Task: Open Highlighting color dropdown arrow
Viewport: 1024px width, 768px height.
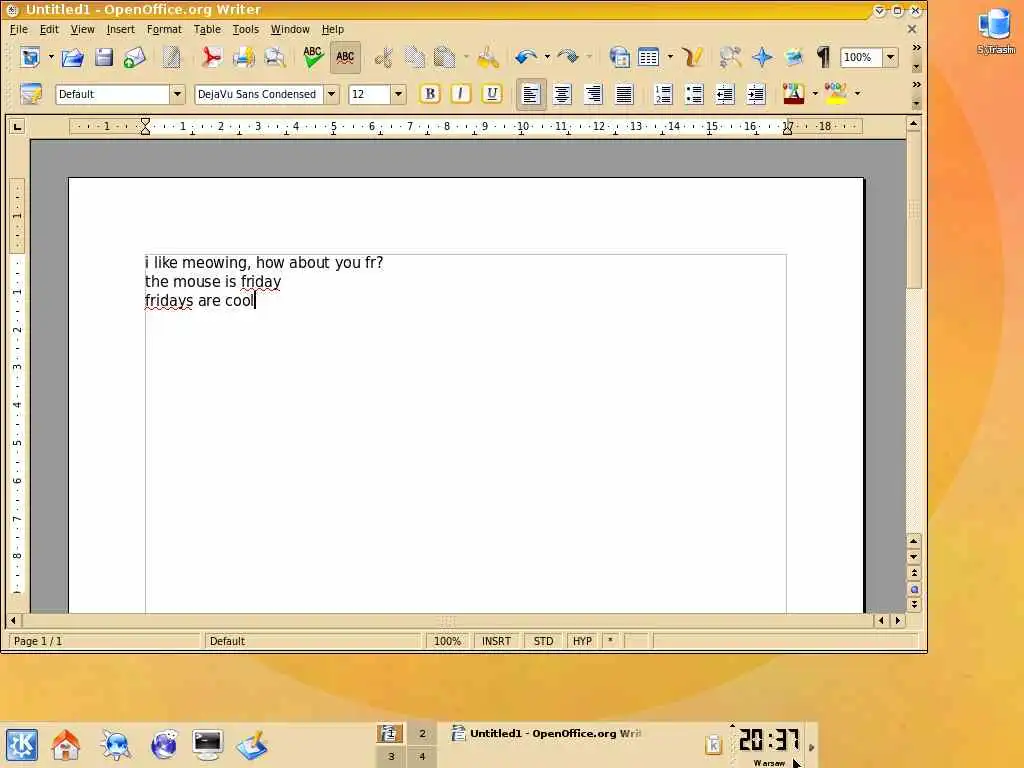Action: [857, 94]
